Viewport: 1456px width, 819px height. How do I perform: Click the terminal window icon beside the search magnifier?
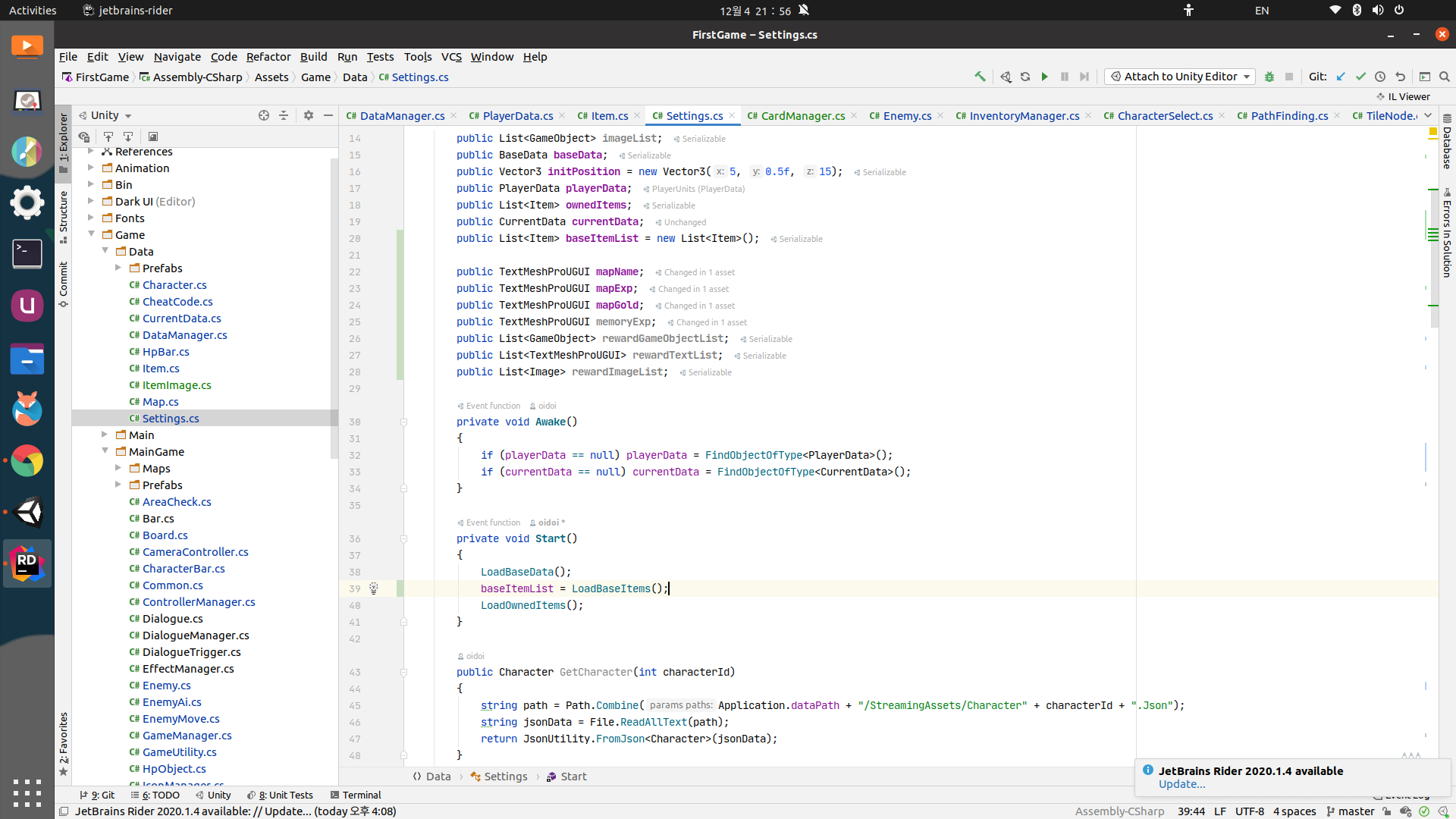point(1425,77)
